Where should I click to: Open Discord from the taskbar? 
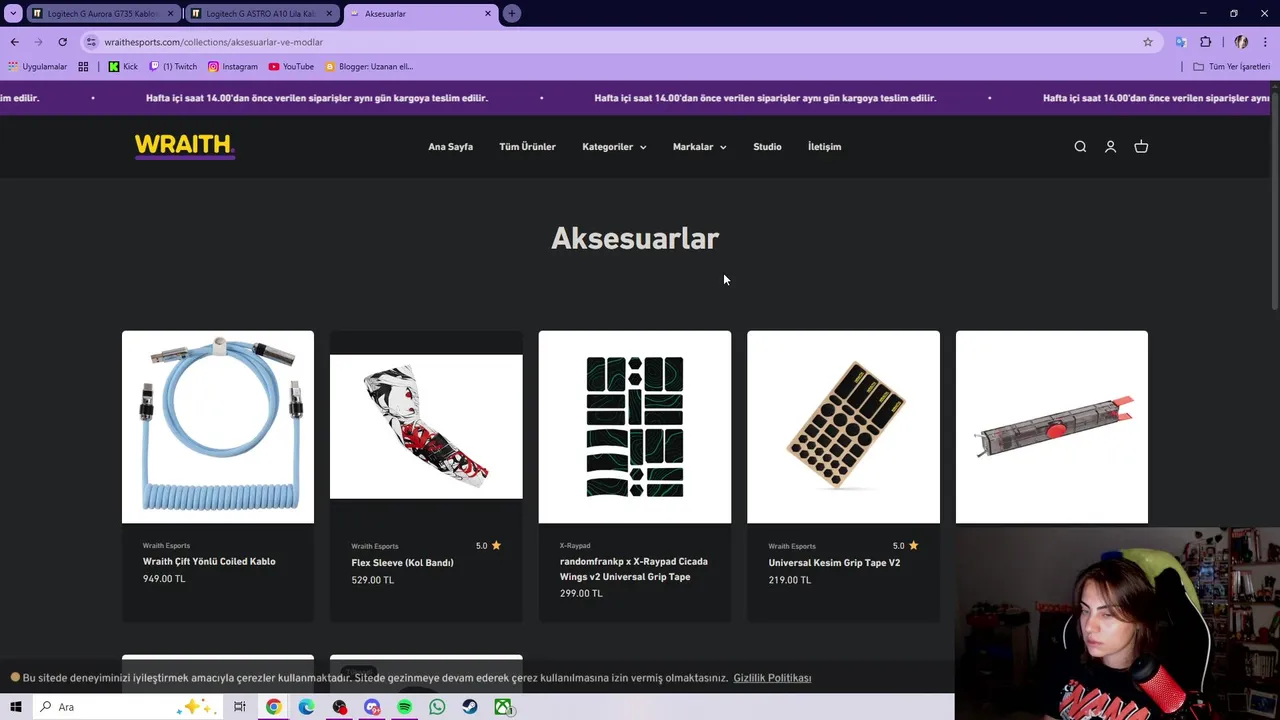point(372,707)
